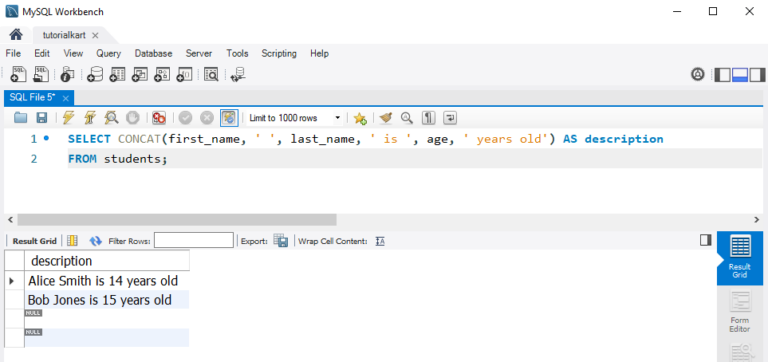Viewport: 768px width, 362px height.
Task: Go to the Home tab icon
Action: coord(16,35)
